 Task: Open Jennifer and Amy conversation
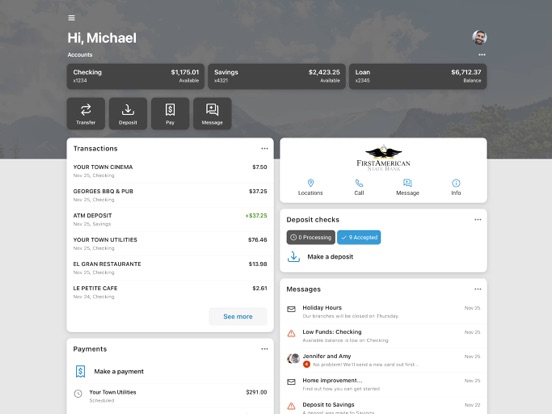click(383, 360)
